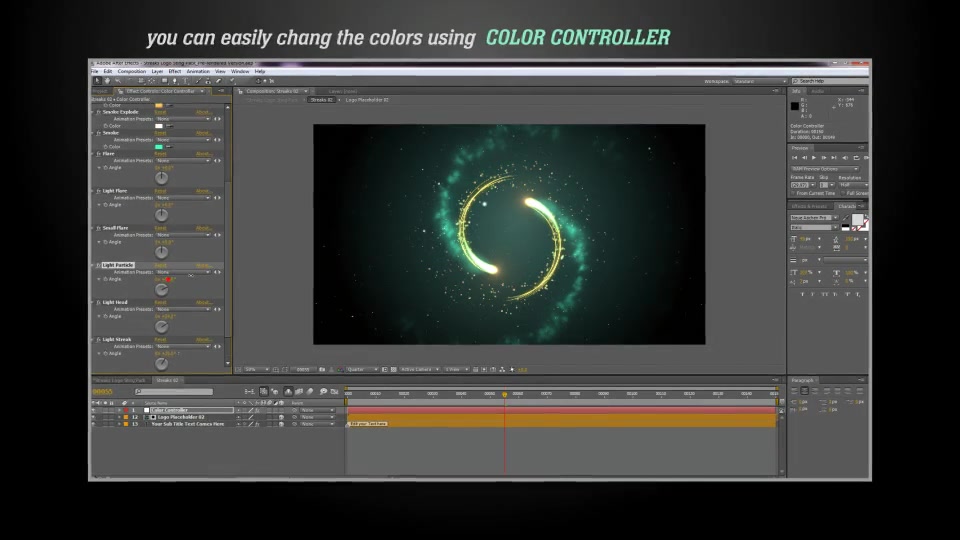Select the Puppet Pin tool

[x=232, y=81]
